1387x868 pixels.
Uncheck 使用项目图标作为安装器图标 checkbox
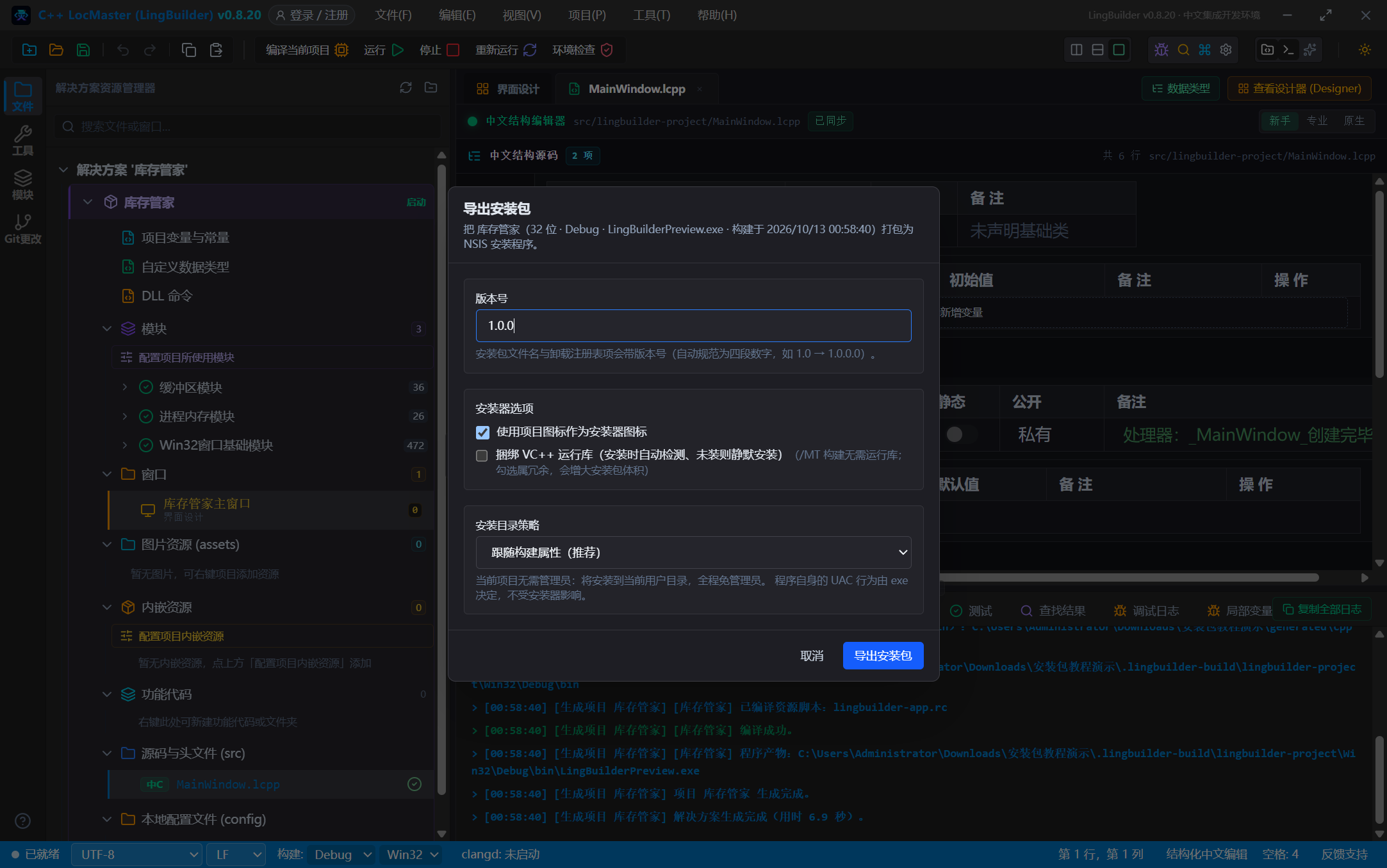click(482, 432)
